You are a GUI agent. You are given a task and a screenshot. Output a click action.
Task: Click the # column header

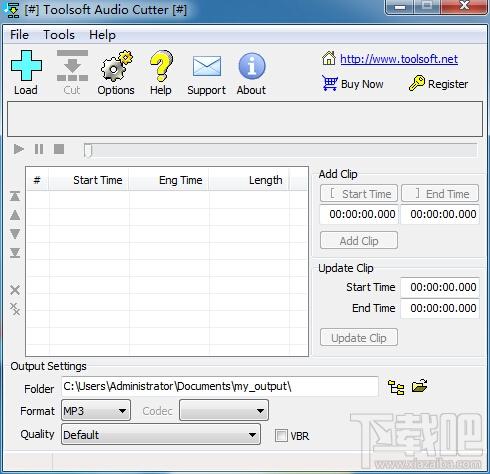pyautogui.click(x=37, y=180)
